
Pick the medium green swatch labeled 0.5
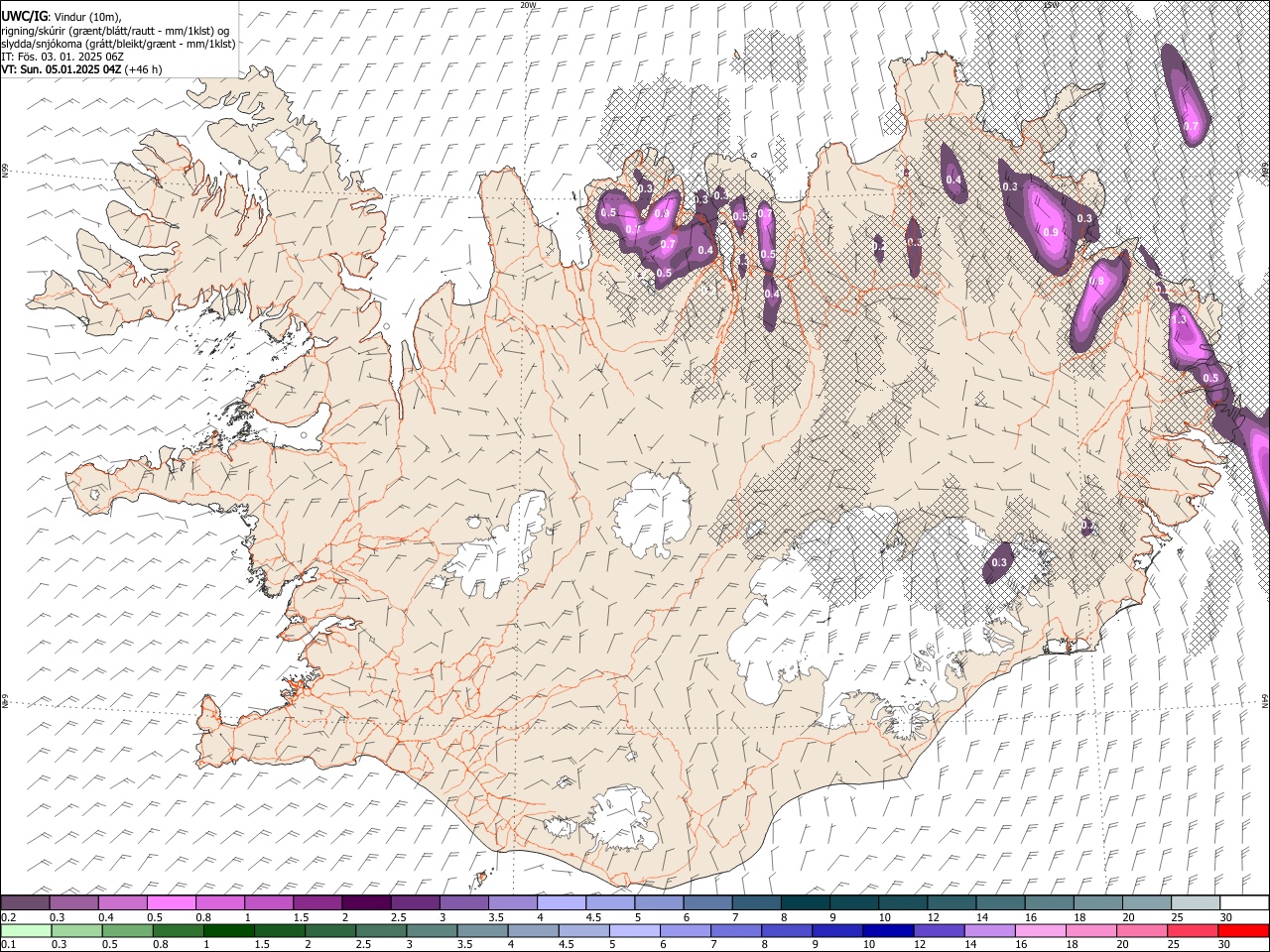127,930
